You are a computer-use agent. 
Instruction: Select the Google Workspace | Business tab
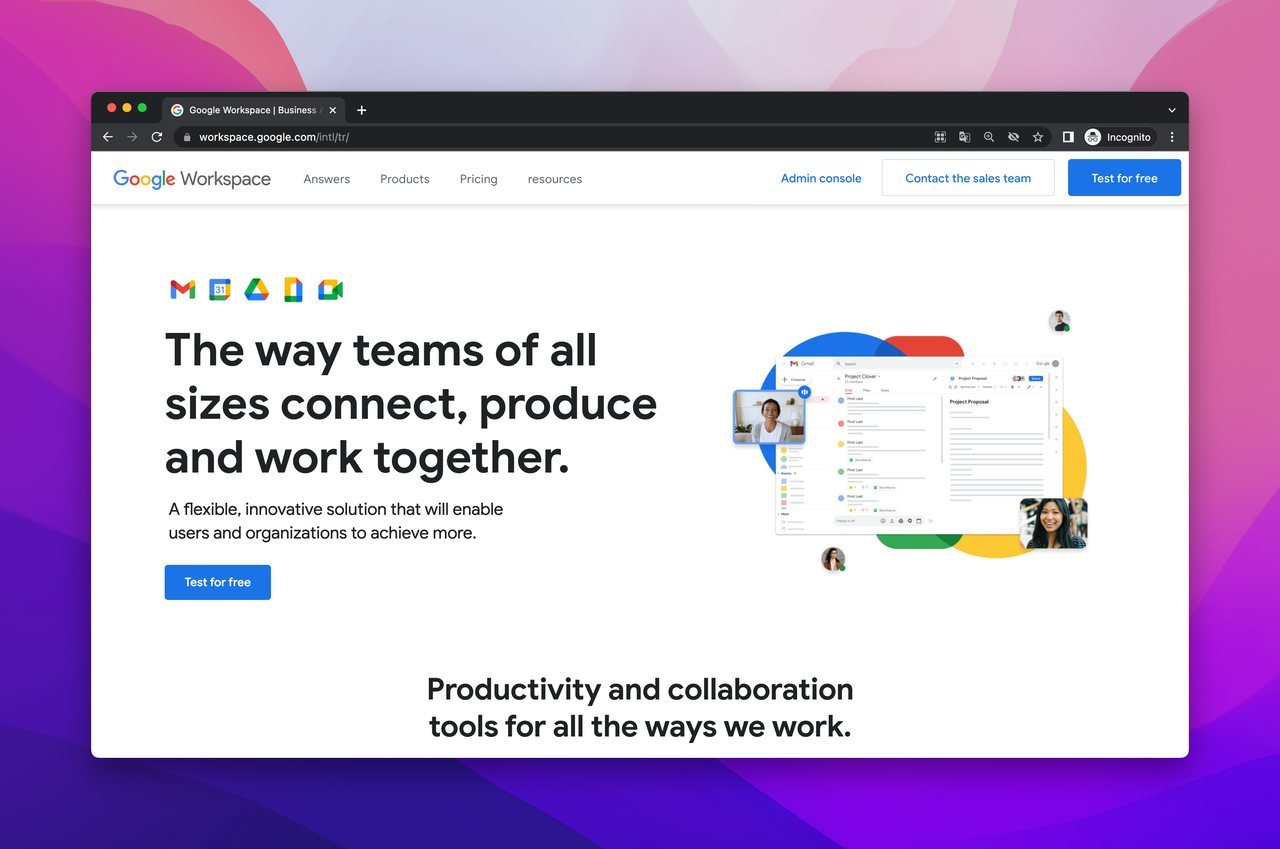pos(253,110)
